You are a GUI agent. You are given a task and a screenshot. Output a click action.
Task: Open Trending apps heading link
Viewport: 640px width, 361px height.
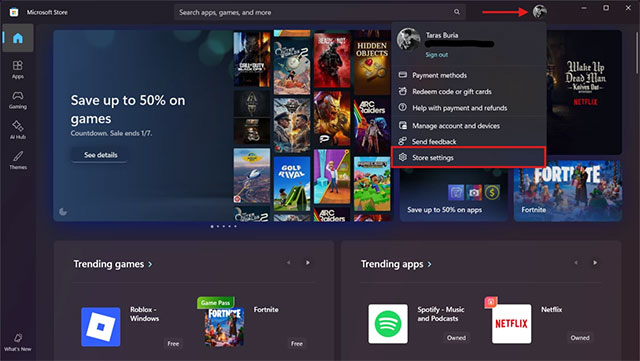[392, 264]
